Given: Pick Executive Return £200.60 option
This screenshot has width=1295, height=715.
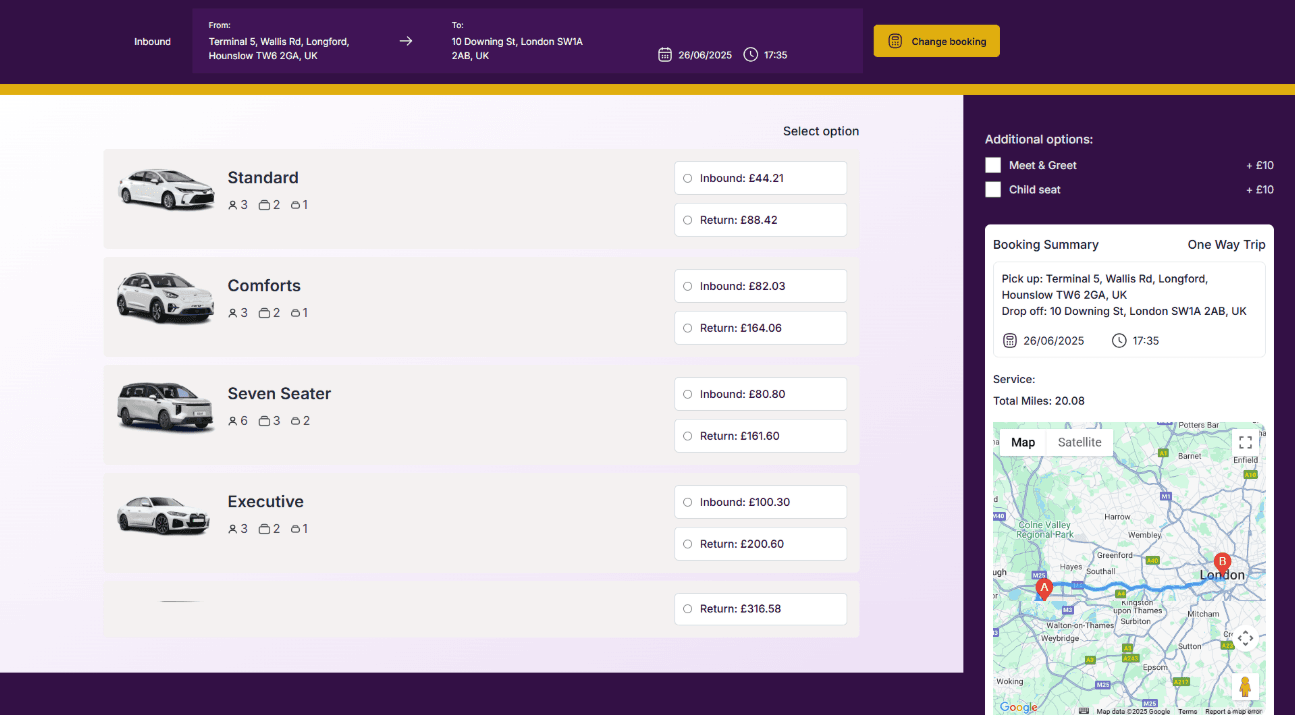Looking at the screenshot, I should click(687, 544).
